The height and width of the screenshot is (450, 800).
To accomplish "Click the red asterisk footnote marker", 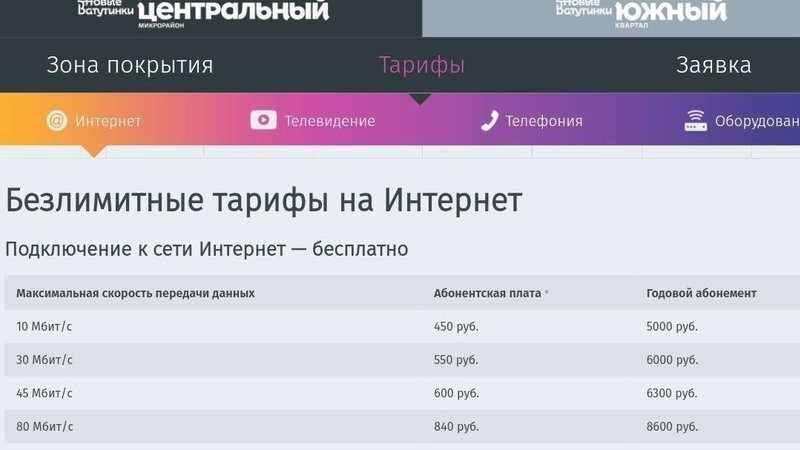I will tap(546, 292).
